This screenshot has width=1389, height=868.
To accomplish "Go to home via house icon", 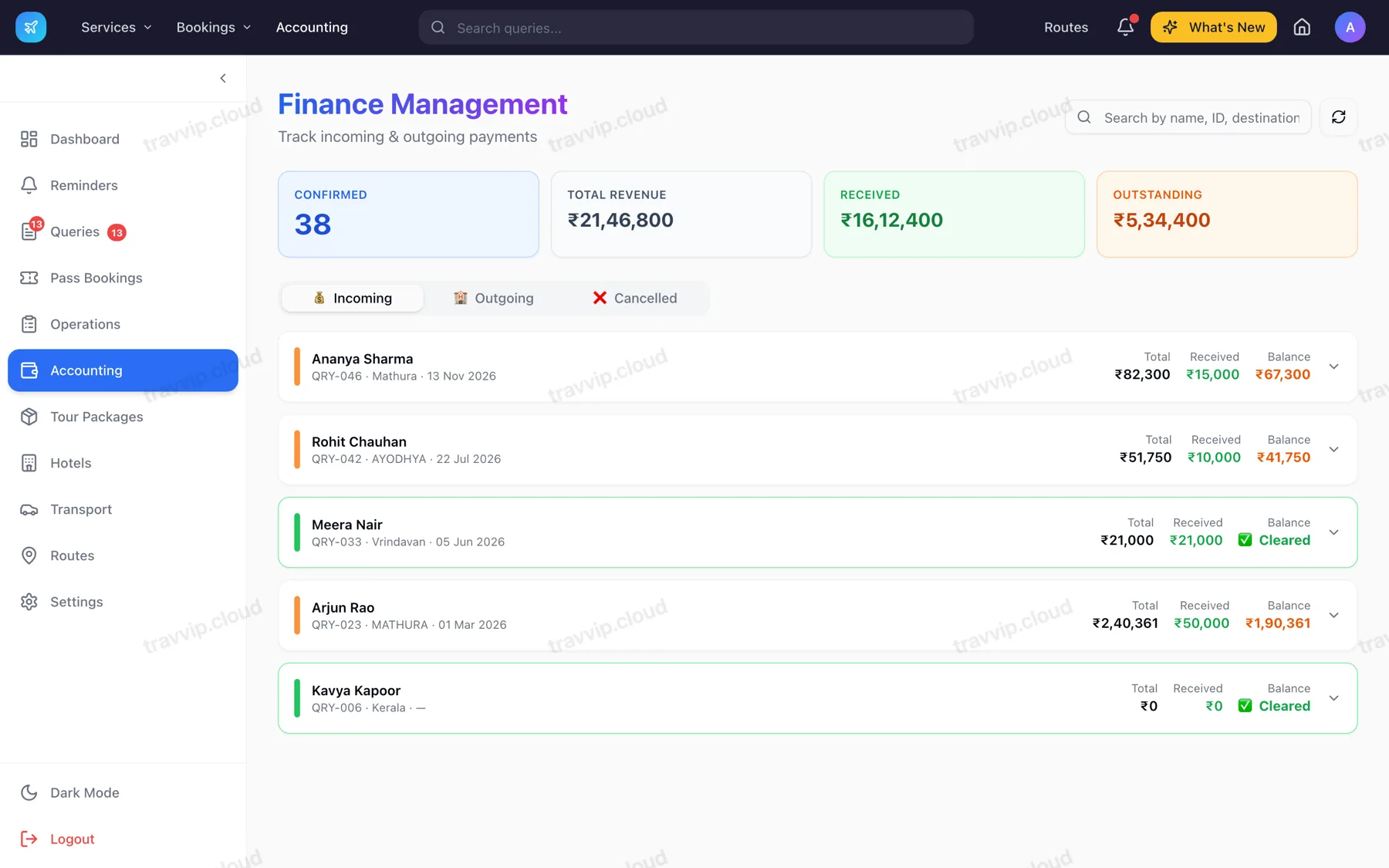I will [x=1302, y=27].
